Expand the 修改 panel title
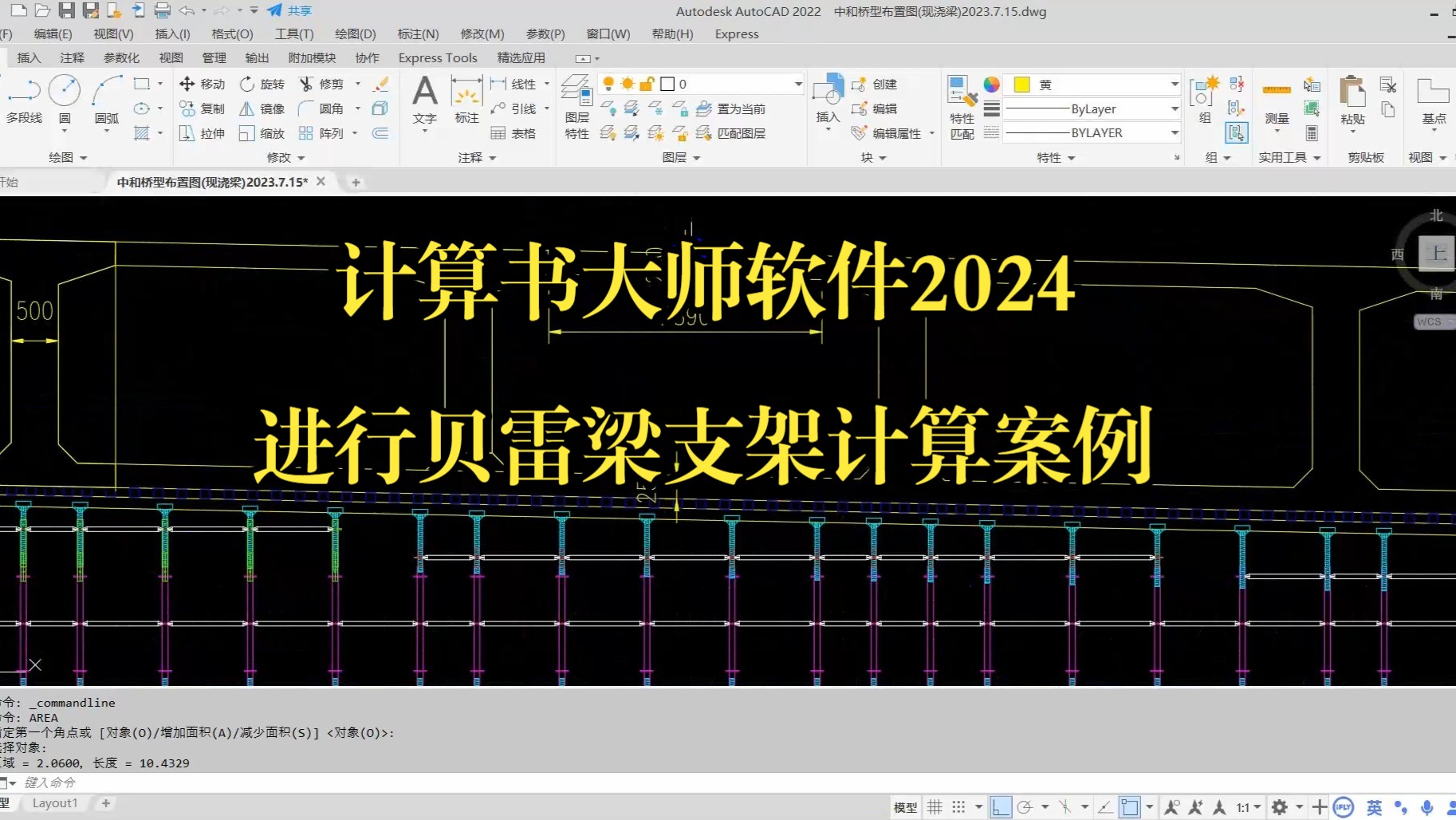The image size is (1456, 820). [x=285, y=158]
